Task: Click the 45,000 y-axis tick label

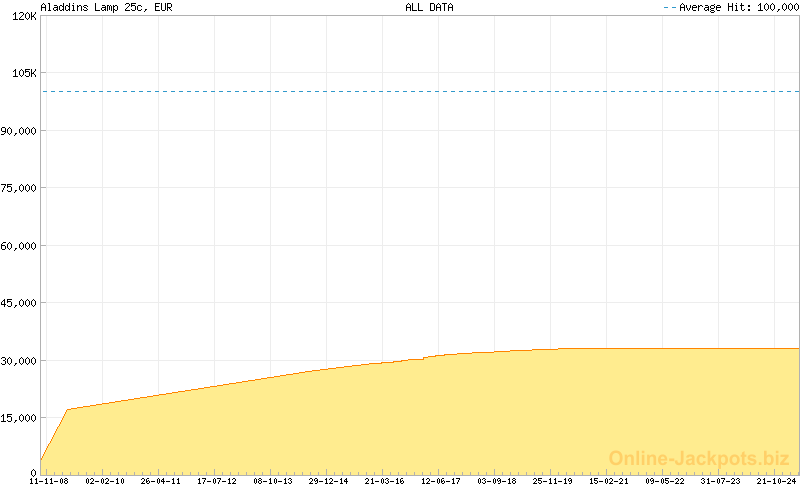Action: point(19,303)
